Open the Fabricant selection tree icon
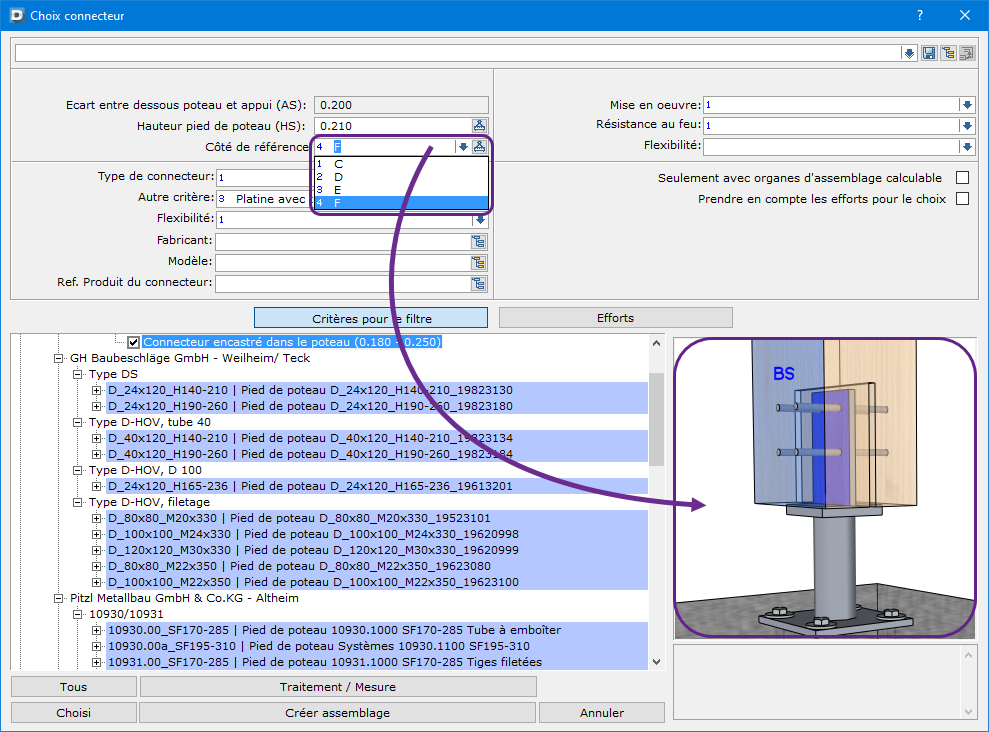The width and height of the screenshot is (989, 732). pos(480,241)
